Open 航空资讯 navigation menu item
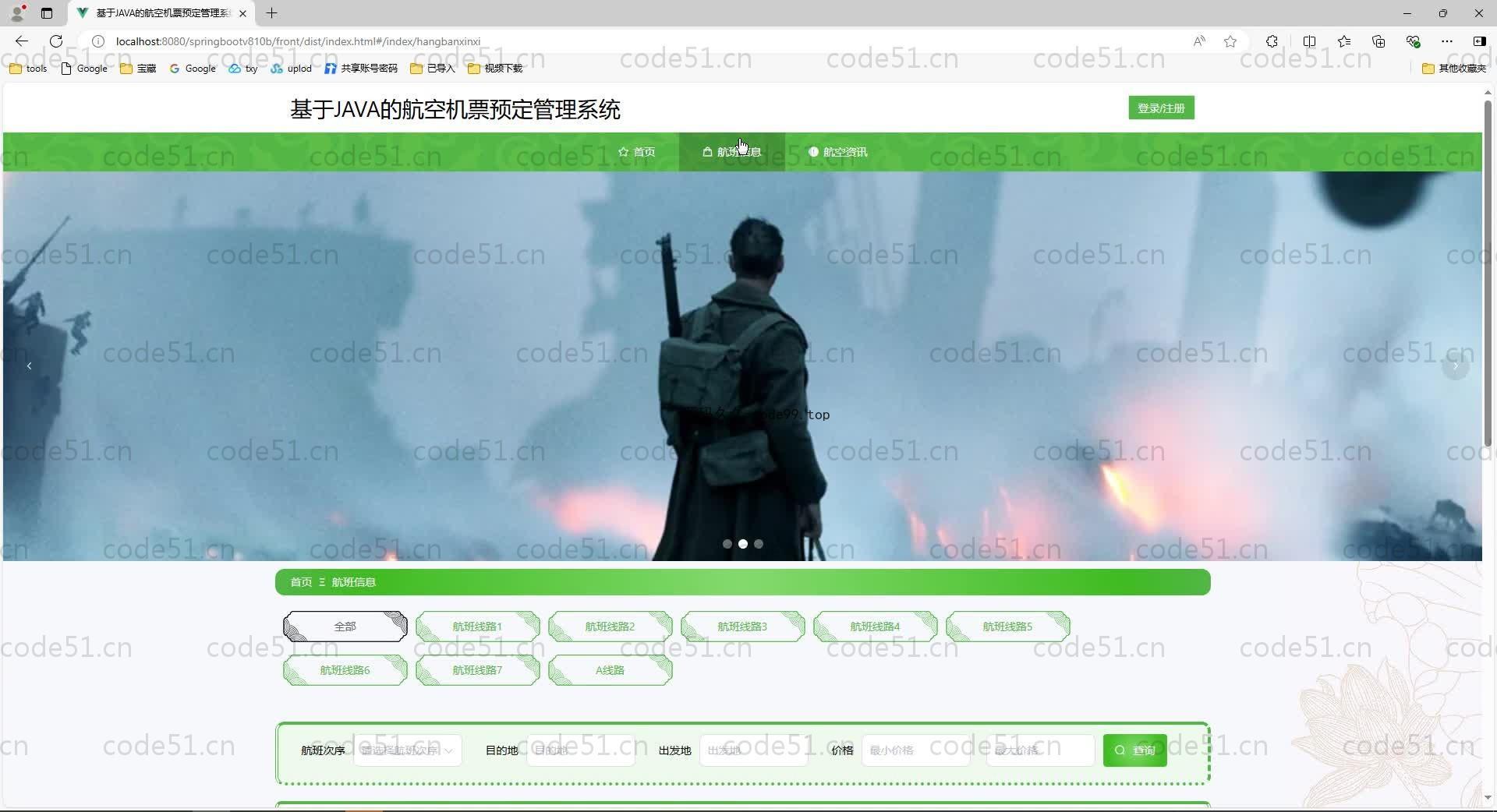 pyautogui.click(x=837, y=152)
